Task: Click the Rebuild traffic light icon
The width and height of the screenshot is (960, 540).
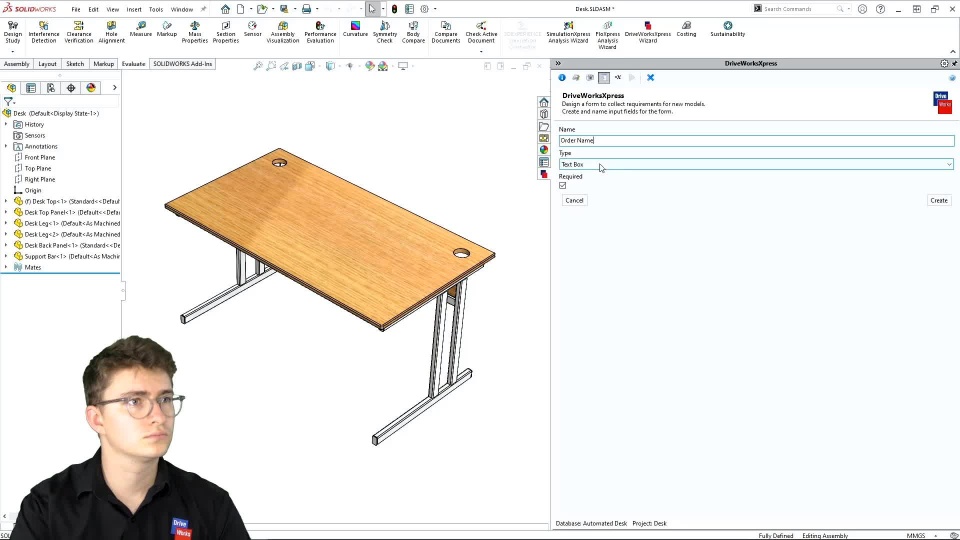Action: coord(394,9)
